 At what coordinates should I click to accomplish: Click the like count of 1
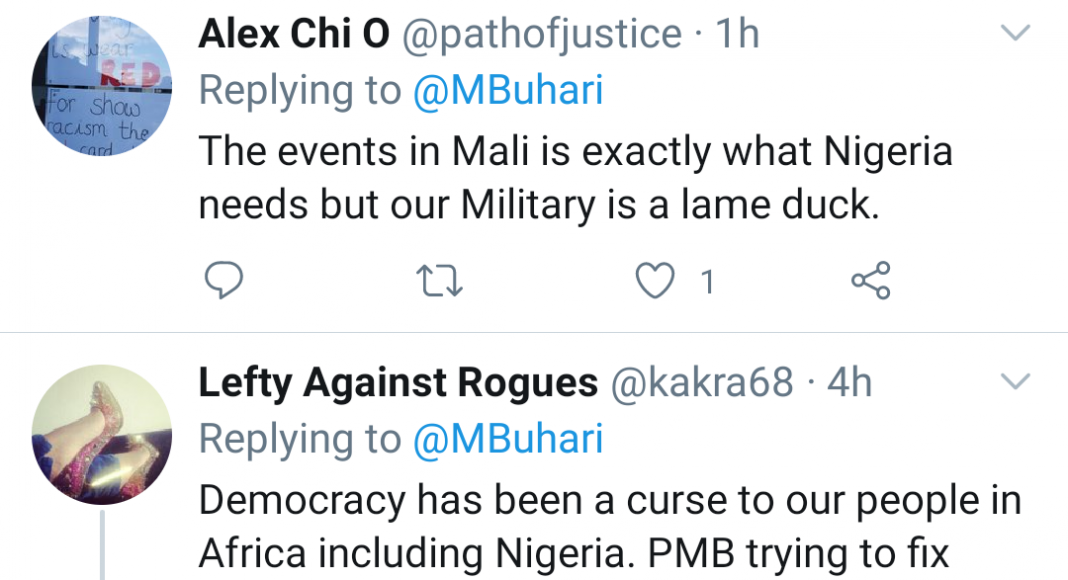(x=706, y=283)
